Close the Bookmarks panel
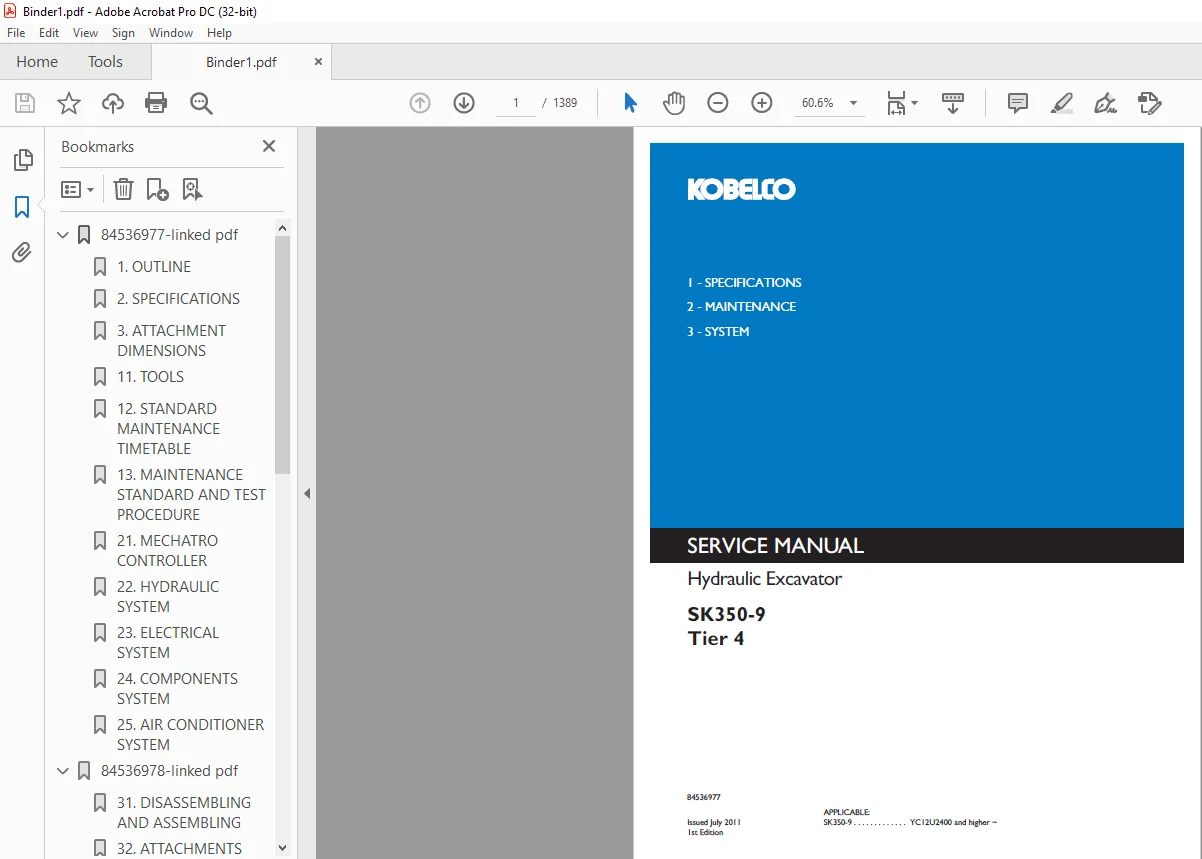Viewport: 1202px width, 859px height. point(269,146)
